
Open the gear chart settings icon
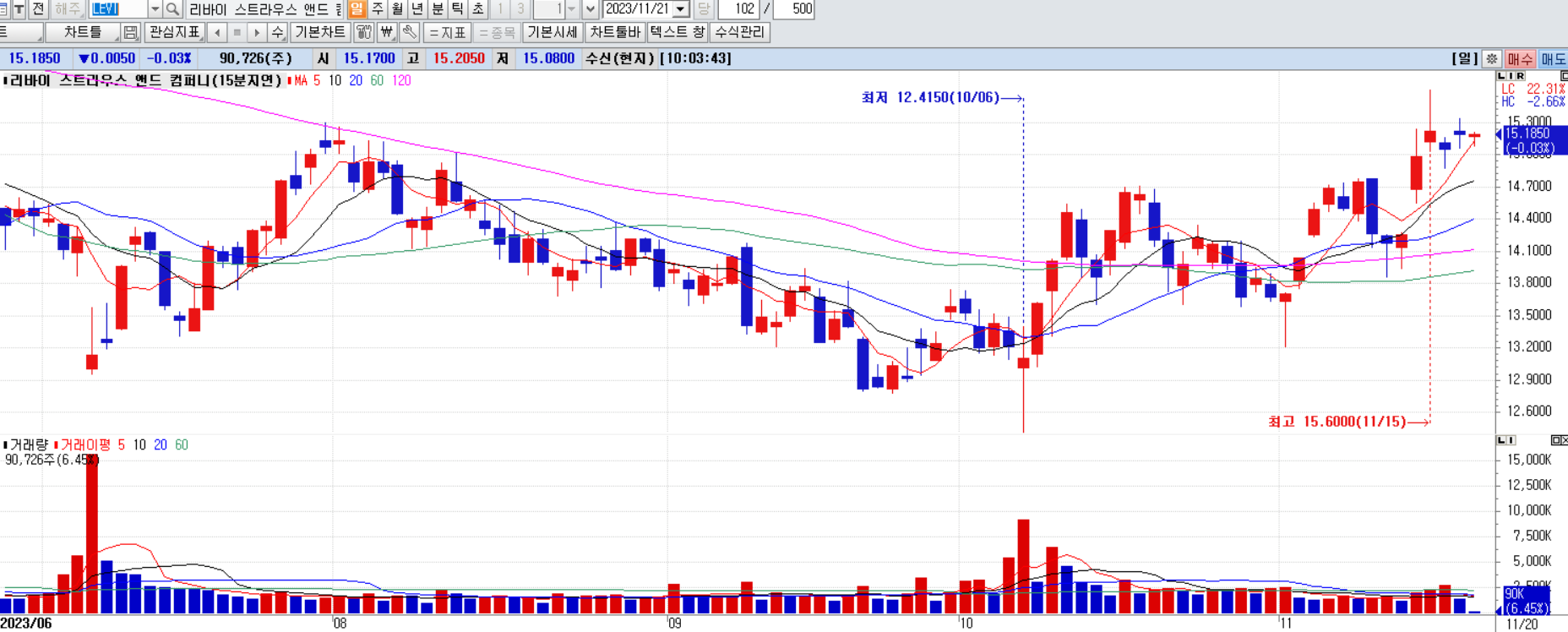[x=1492, y=58]
